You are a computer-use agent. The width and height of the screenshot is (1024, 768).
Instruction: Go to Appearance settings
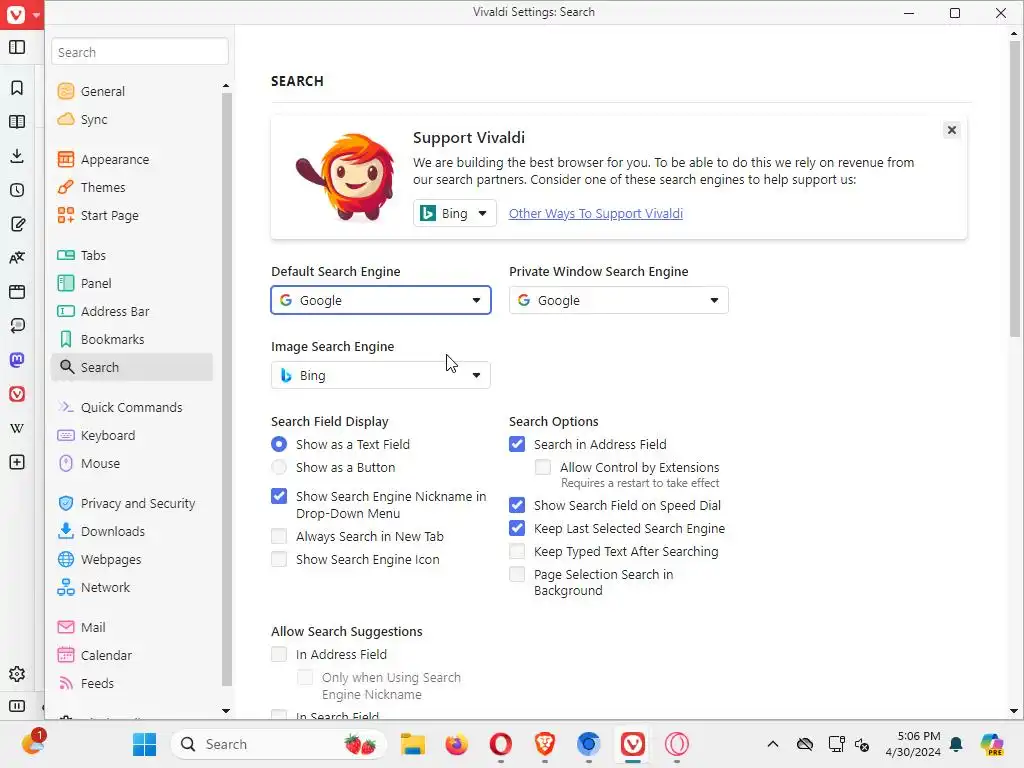pos(115,159)
